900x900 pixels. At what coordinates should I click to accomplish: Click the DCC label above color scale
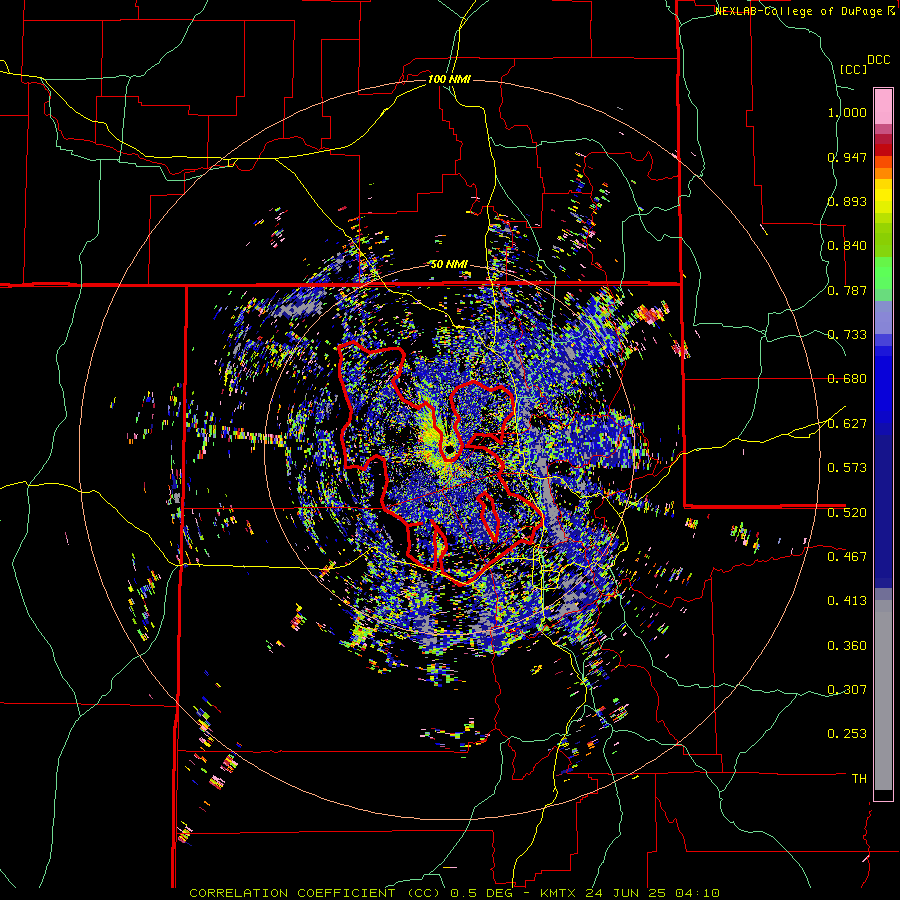tap(878, 60)
